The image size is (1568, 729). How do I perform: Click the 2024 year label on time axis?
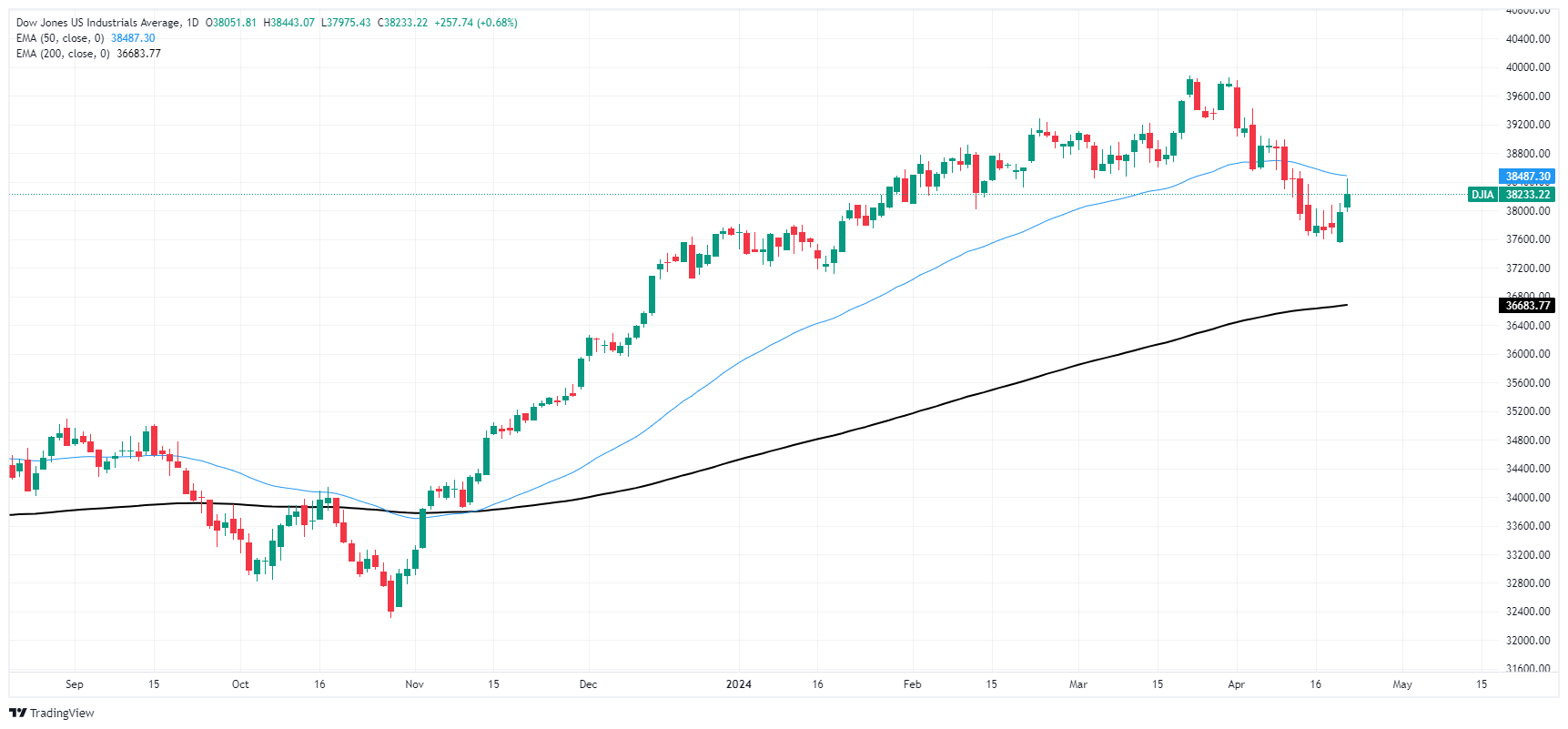click(739, 684)
